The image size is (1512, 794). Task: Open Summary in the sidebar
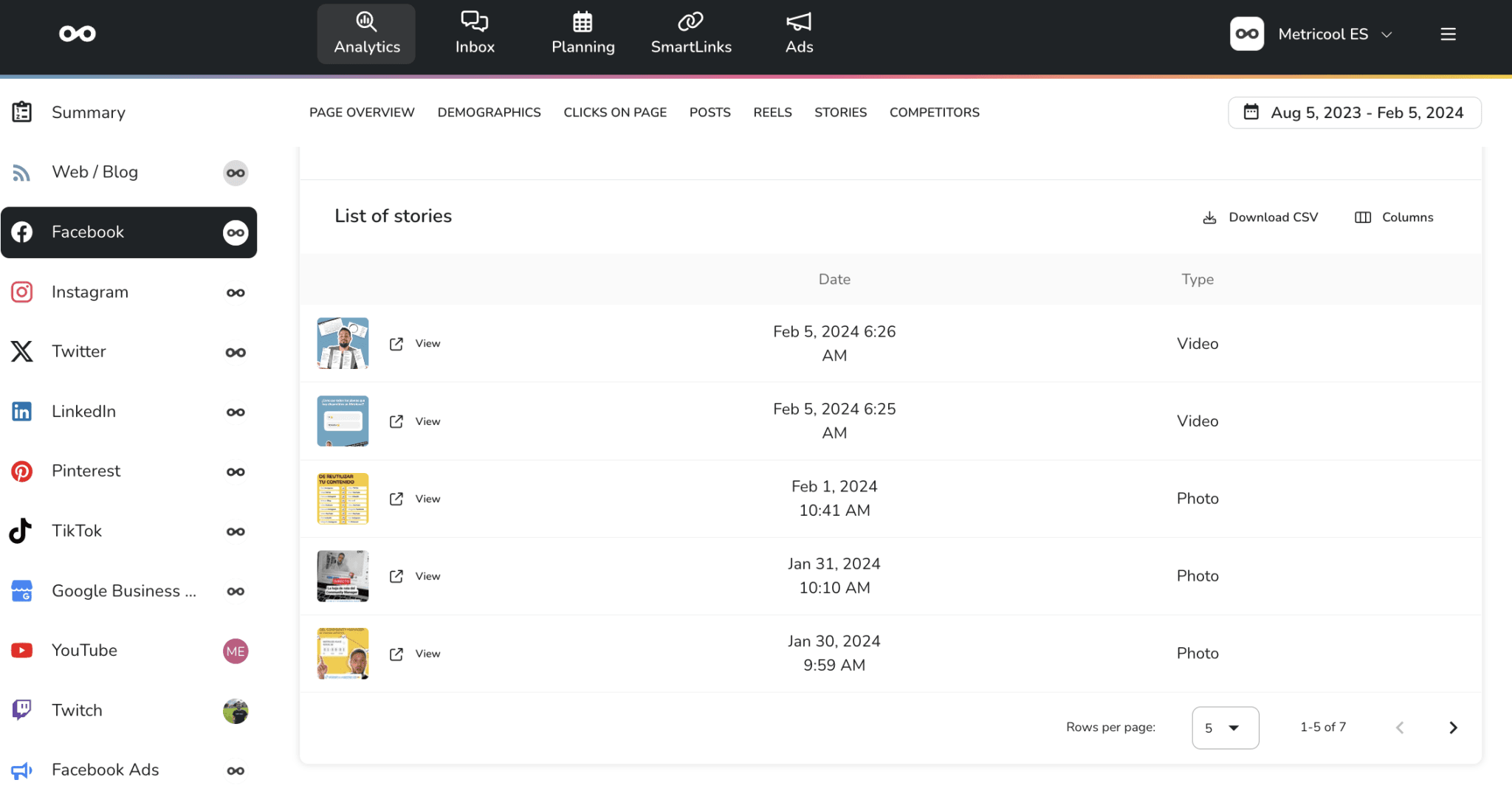tap(88, 113)
